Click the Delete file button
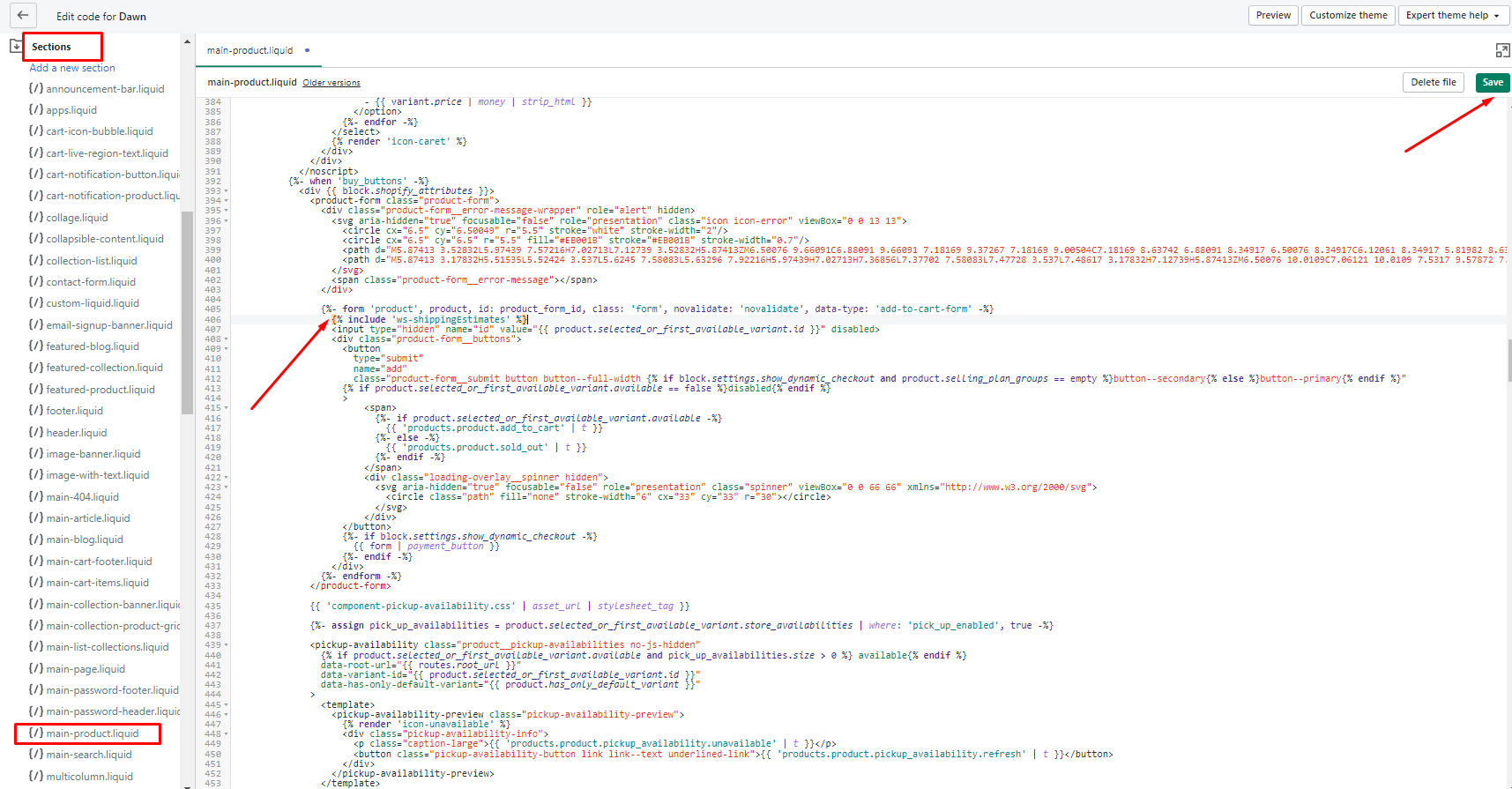The image size is (1512, 789). tap(1434, 82)
